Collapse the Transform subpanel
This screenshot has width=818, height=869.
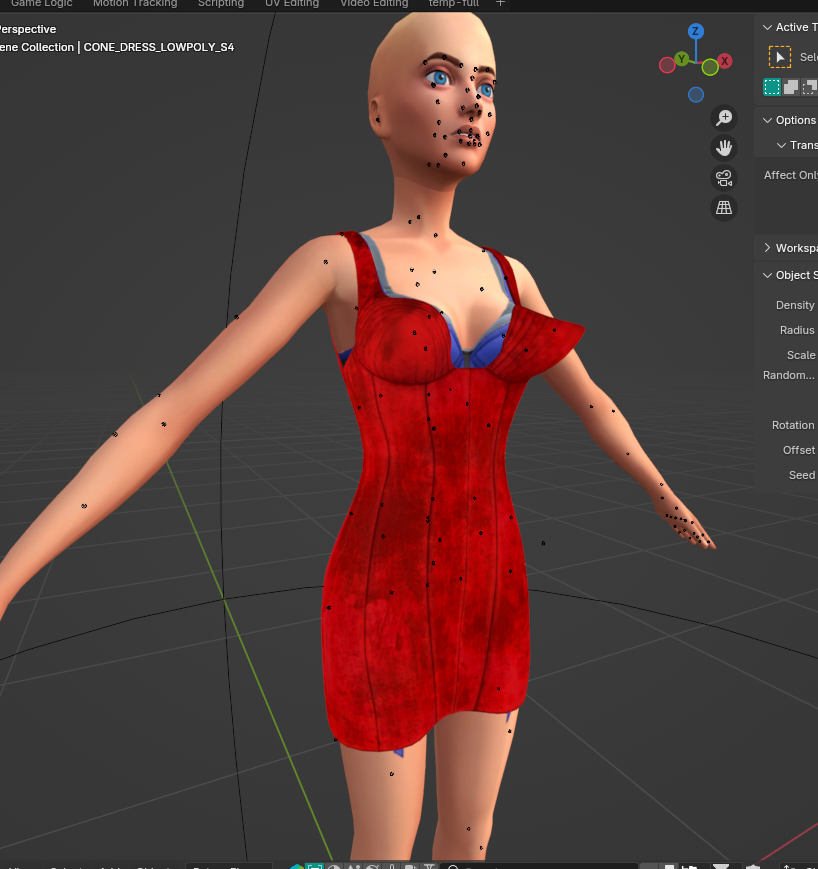(781, 145)
